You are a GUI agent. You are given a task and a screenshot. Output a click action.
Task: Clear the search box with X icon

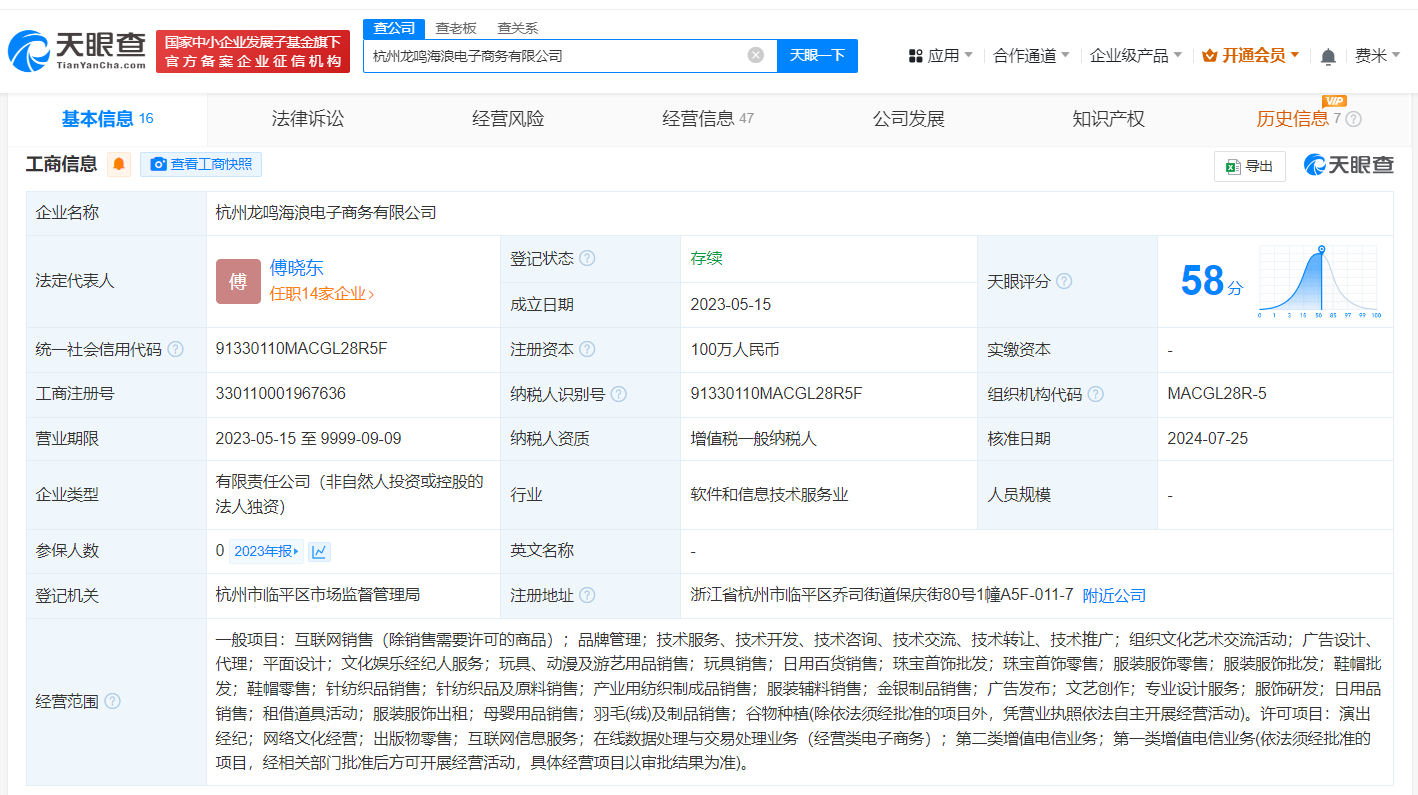(756, 55)
